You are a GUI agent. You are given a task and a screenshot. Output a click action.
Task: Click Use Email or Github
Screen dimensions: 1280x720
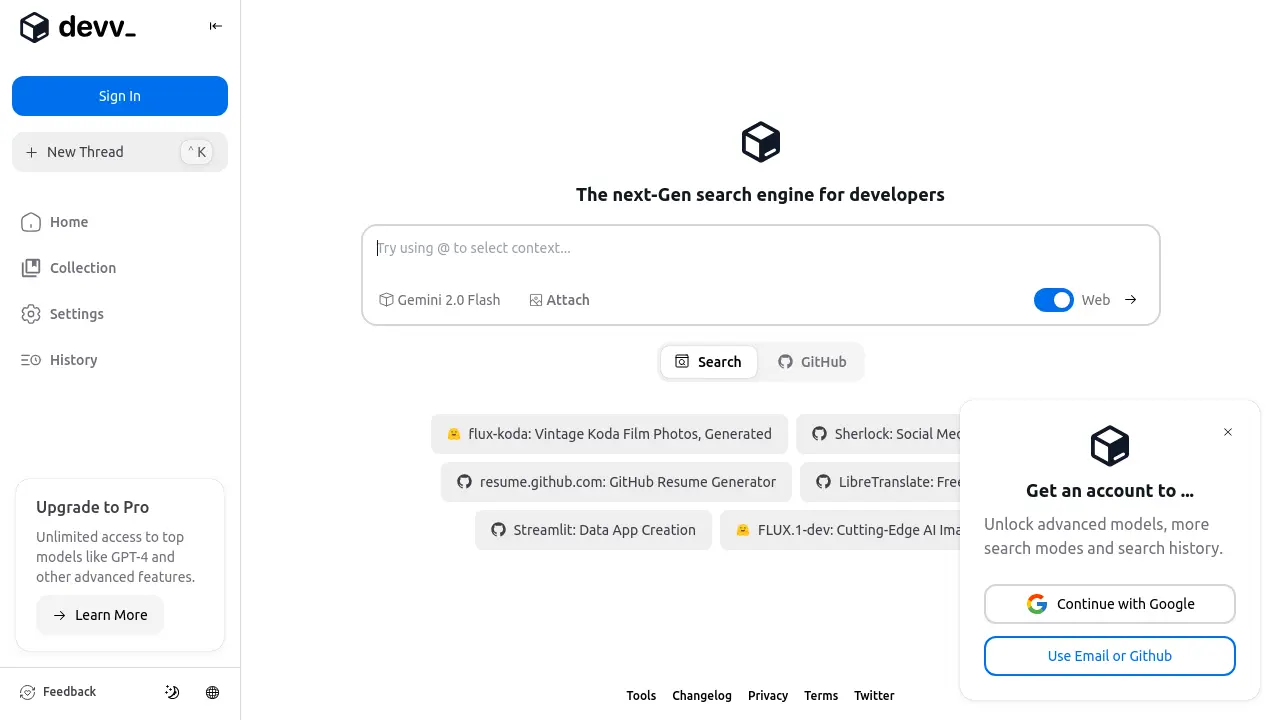point(1110,656)
